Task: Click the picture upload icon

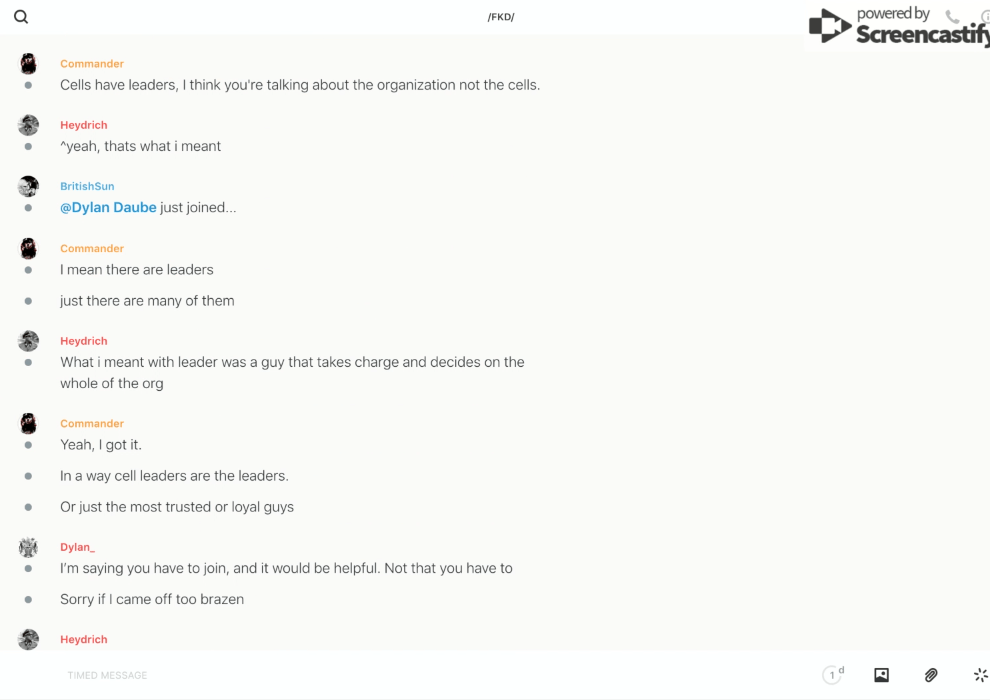Action: click(881, 675)
